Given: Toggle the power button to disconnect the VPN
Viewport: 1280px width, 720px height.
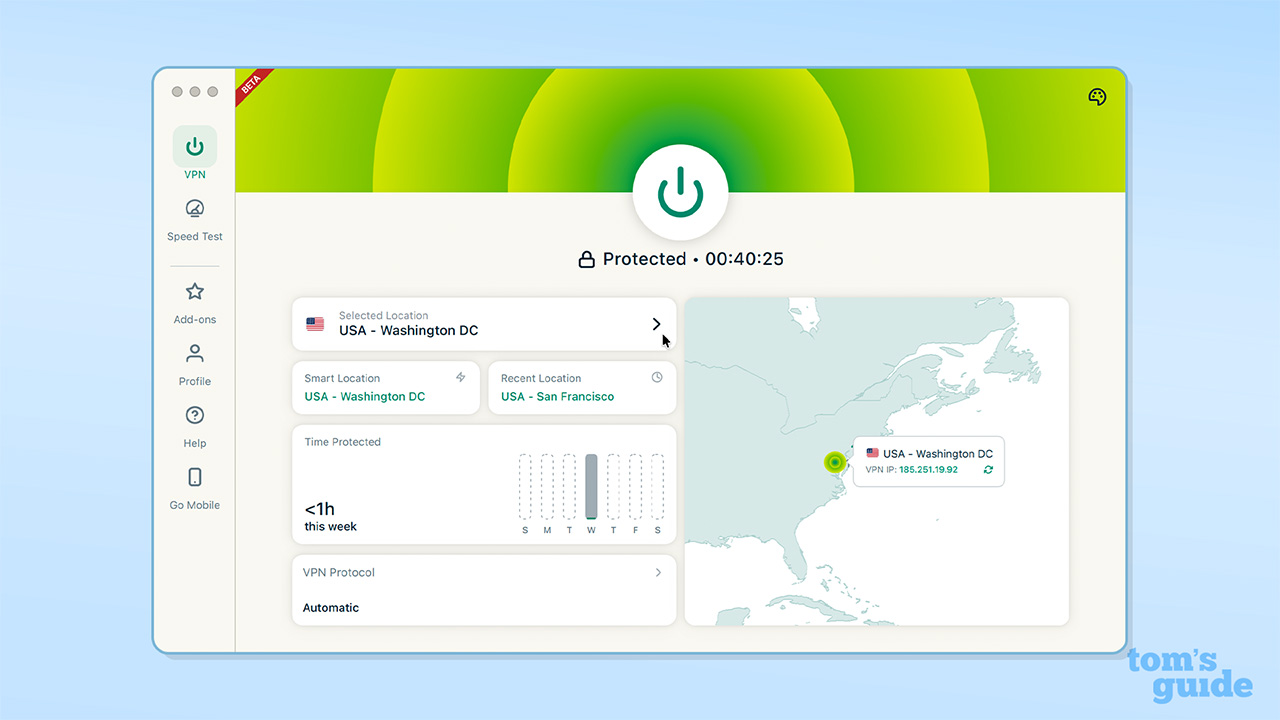Looking at the screenshot, I should 680,192.
